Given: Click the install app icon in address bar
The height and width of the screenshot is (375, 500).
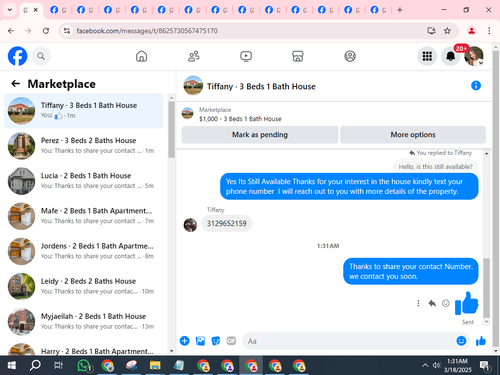Looking at the screenshot, I should click(x=431, y=31).
